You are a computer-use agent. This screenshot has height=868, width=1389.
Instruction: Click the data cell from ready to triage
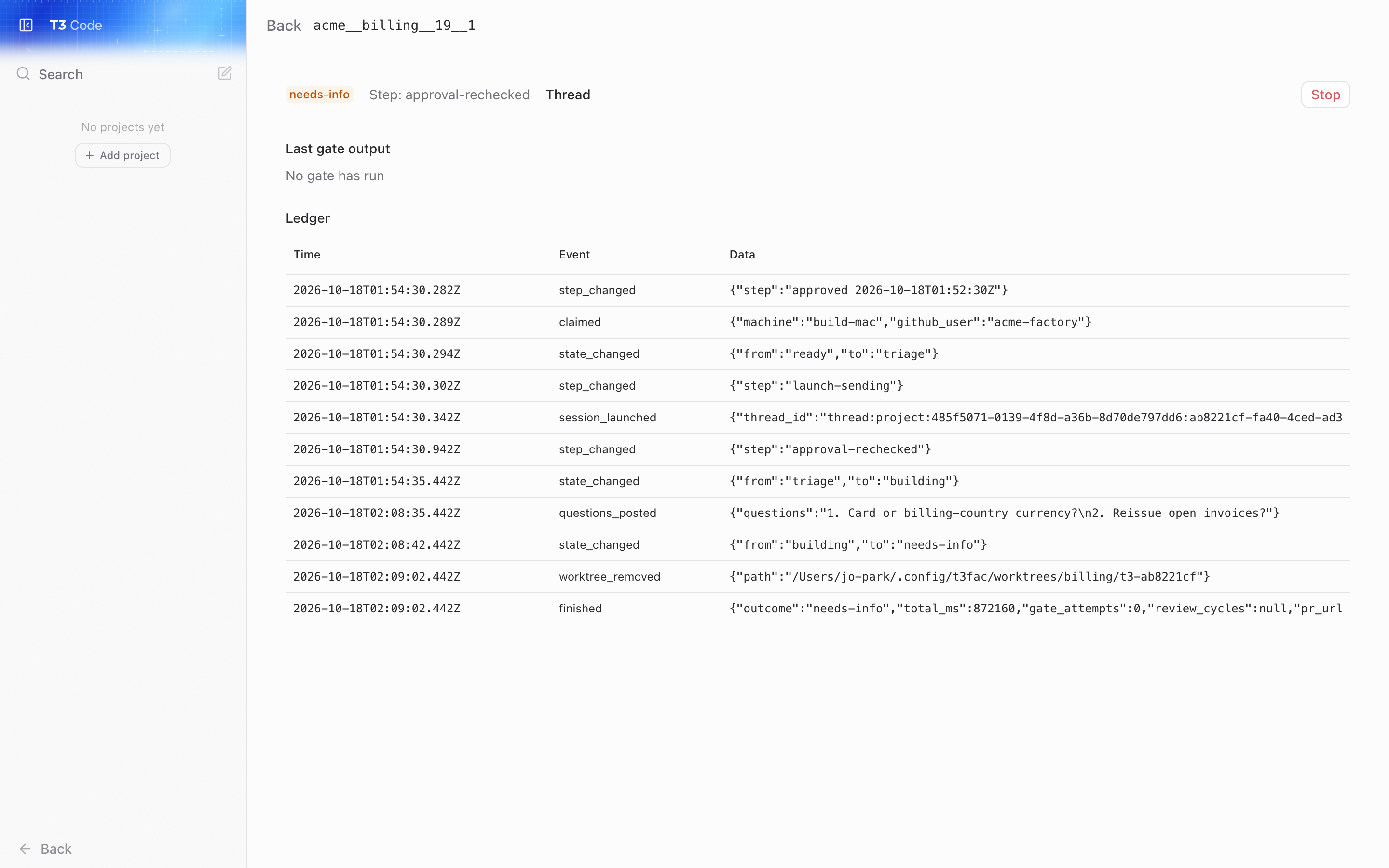pos(833,353)
